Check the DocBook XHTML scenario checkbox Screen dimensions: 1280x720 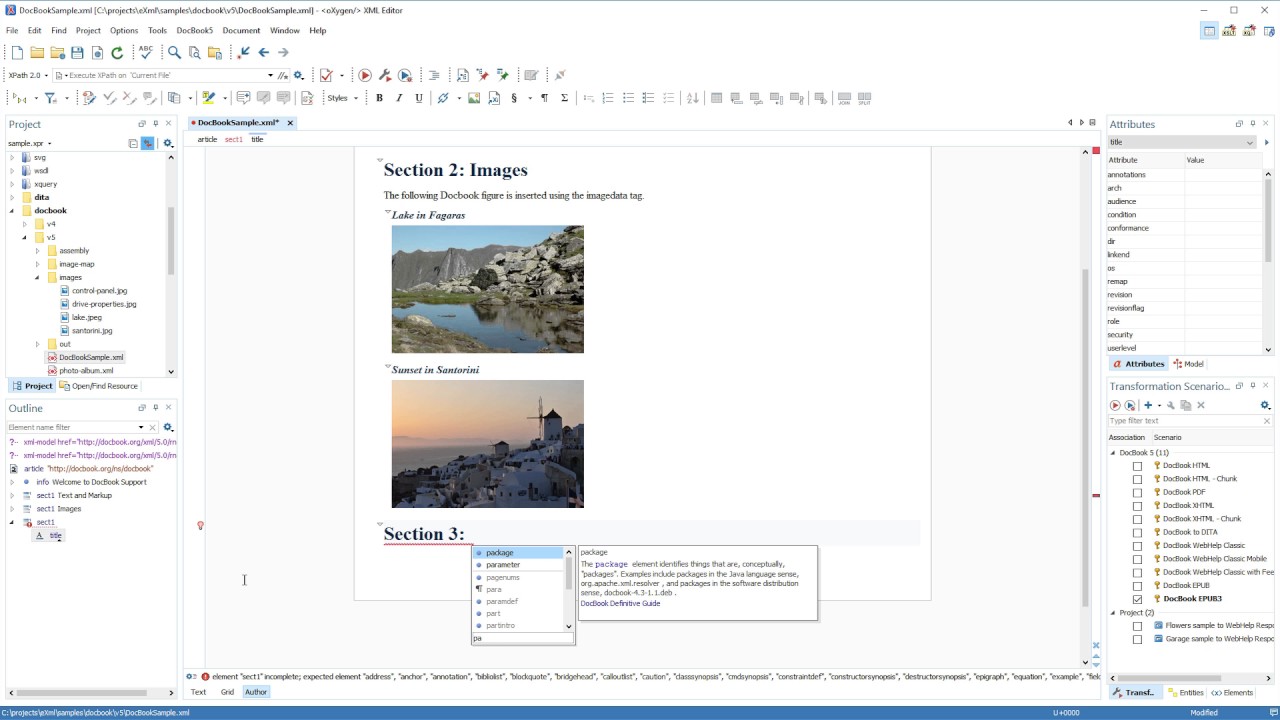1137,506
